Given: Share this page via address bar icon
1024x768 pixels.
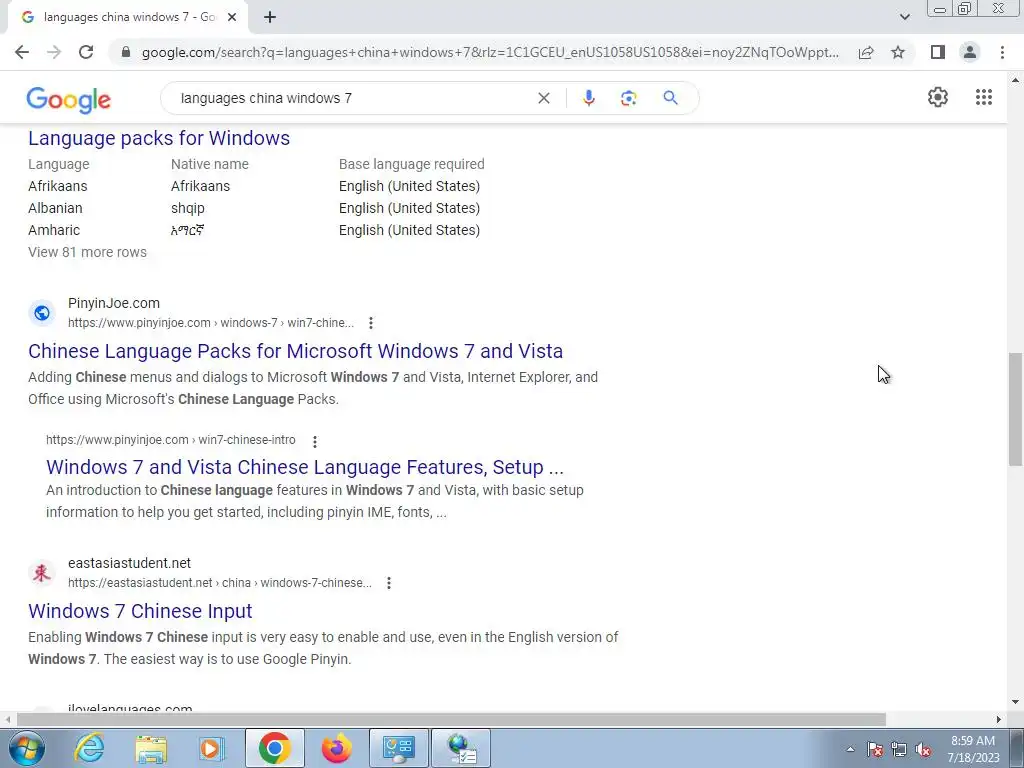Looking at the screenshot, I should [866, 52].
